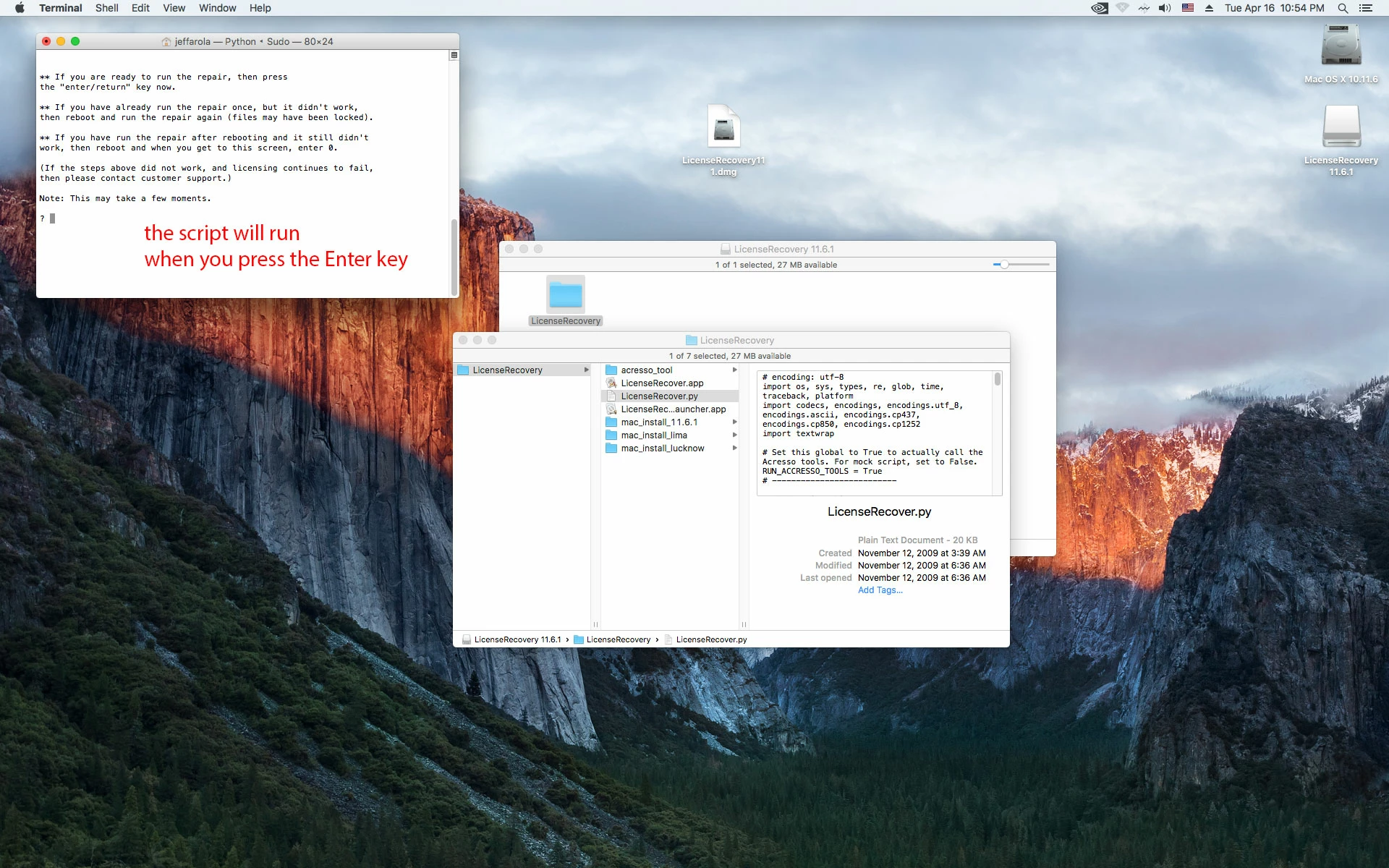Click the volume speaker icon in menu bar
The width and height of the screenshot is (1389, 868).
(1164, 8)
